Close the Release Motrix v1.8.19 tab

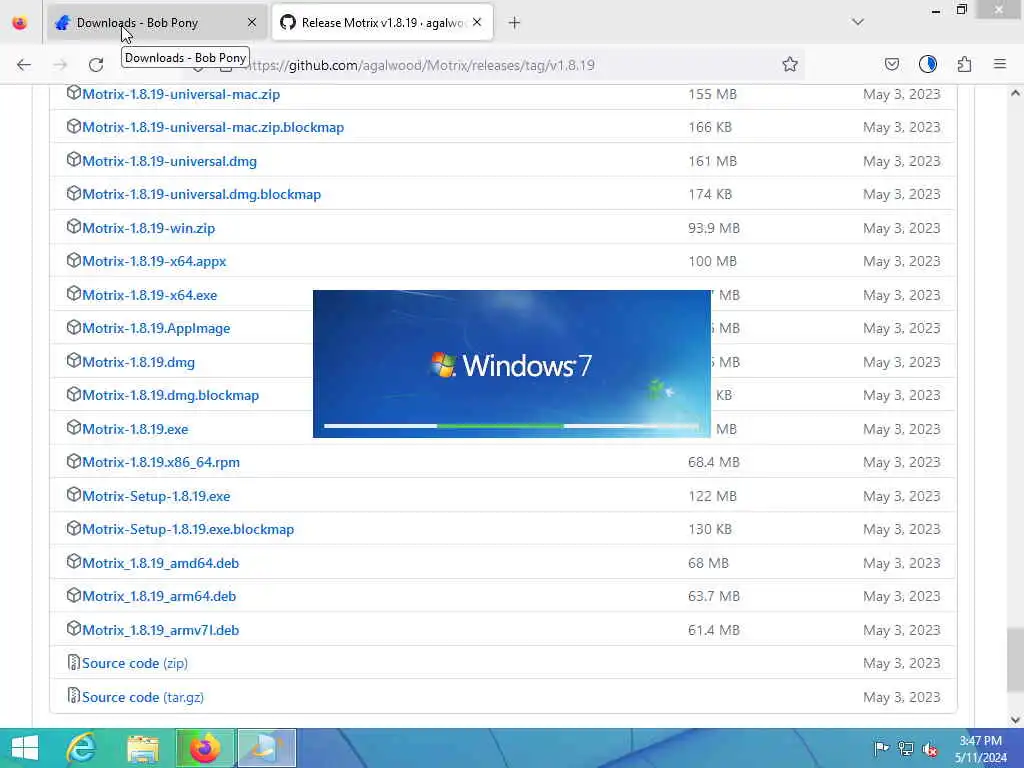pyautogui.click(x=477, y=23)
